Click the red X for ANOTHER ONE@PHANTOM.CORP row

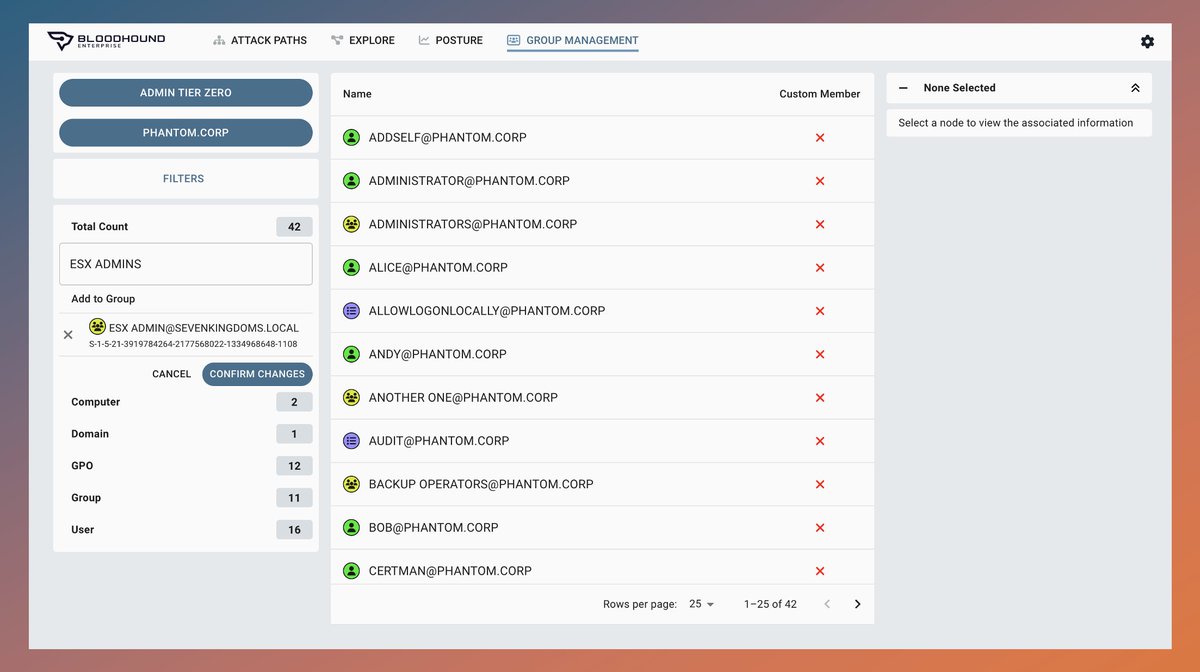820,397
